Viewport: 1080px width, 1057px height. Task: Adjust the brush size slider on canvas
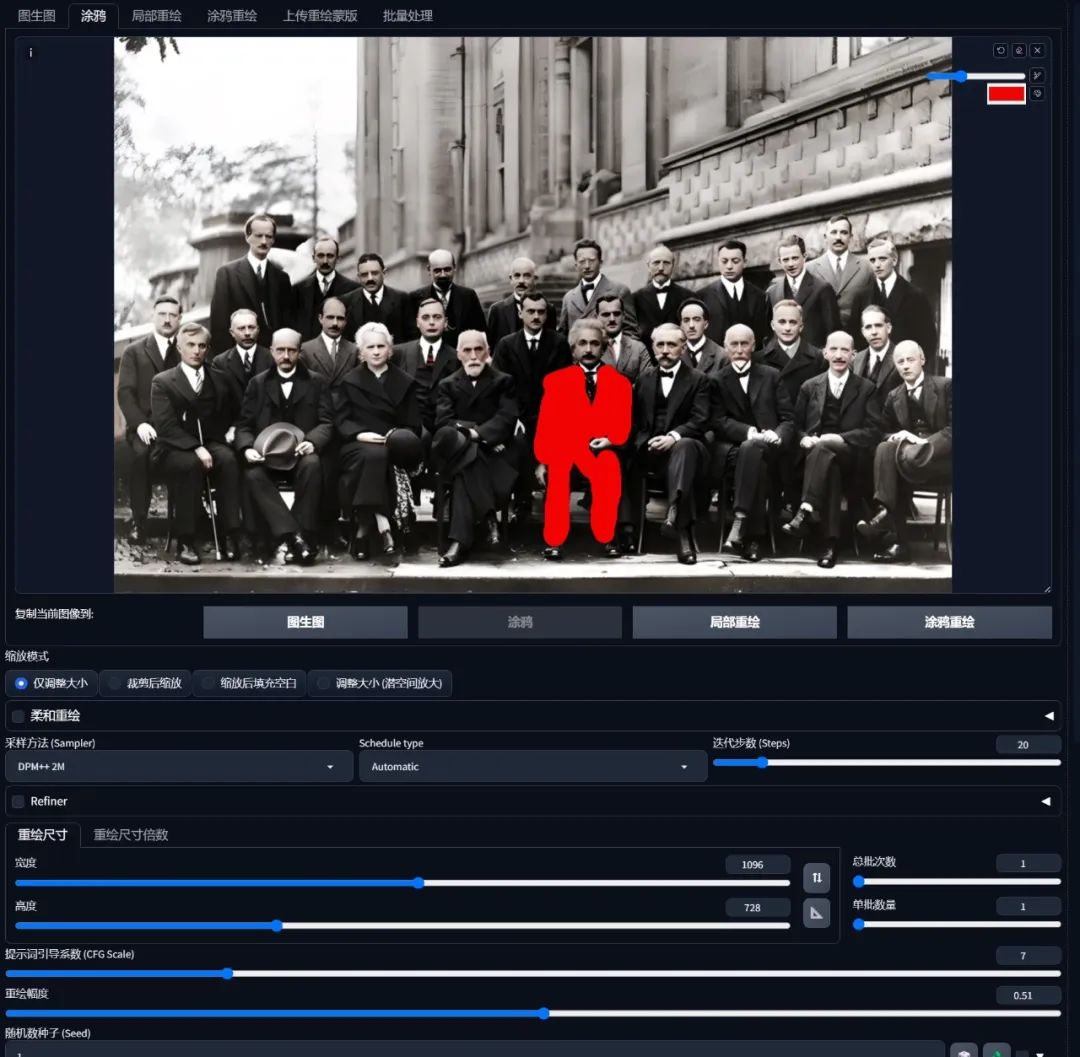976,76
